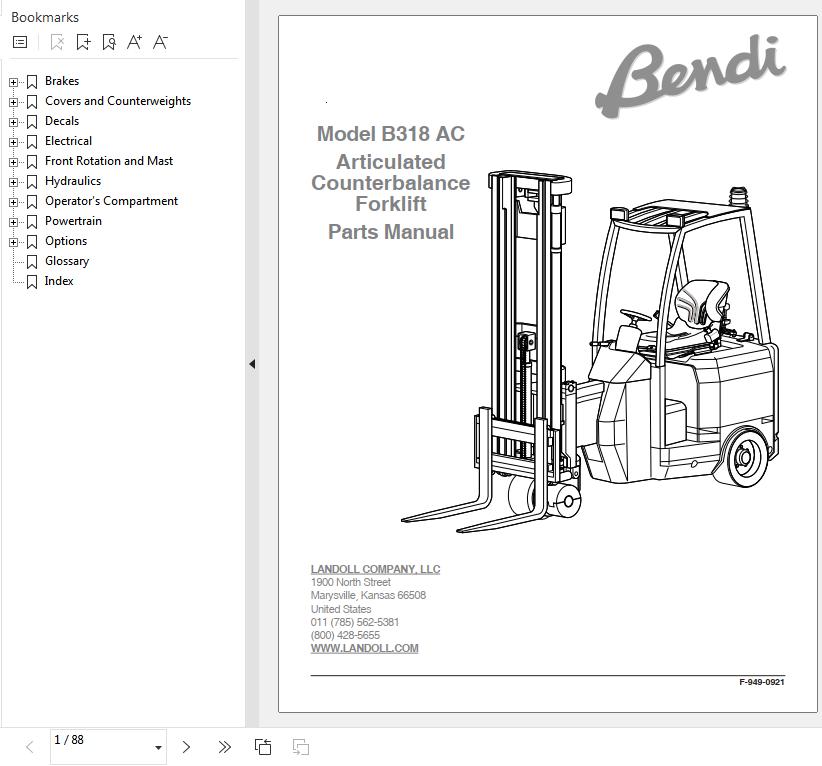Open the bookmarks options menu icon
822x766 pixels.
coord(20,42)
